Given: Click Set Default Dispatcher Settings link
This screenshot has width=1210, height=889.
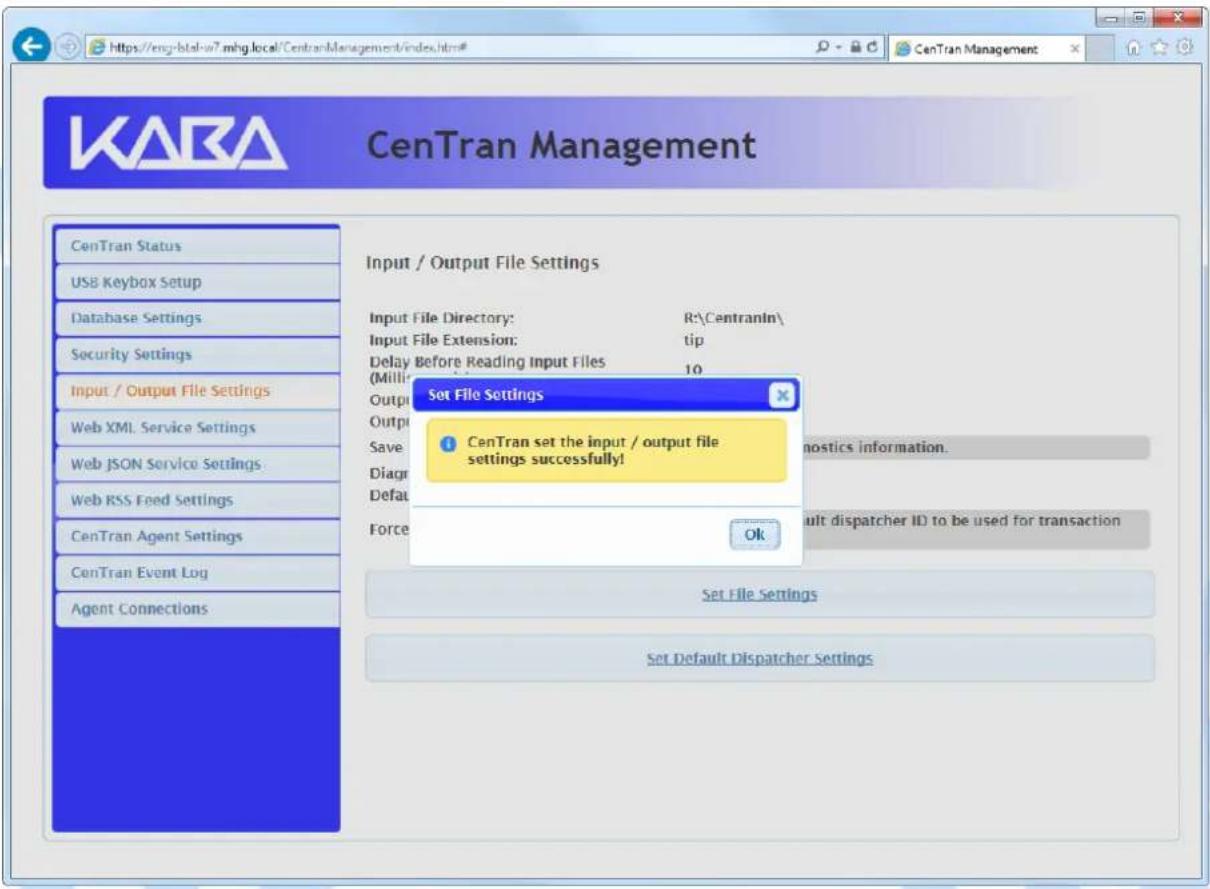Looking at the screenshot, I should pyautogui.click(x=760, y=659).
